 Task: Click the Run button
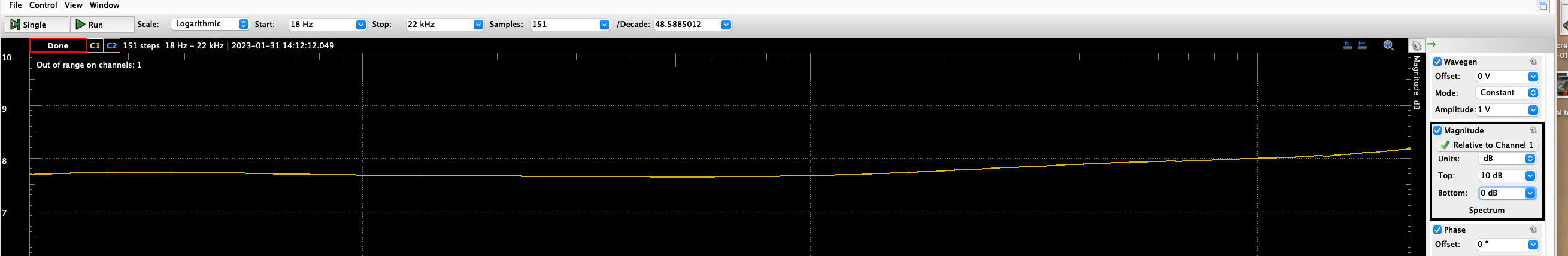[x=102, y=25]
